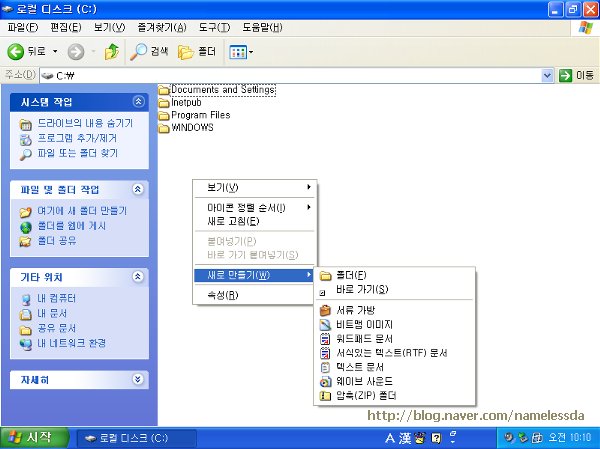The width and height of the screenshot is (600, 449).
Task: Collapse the 기타 위치 panel
Action: point(138,276)
